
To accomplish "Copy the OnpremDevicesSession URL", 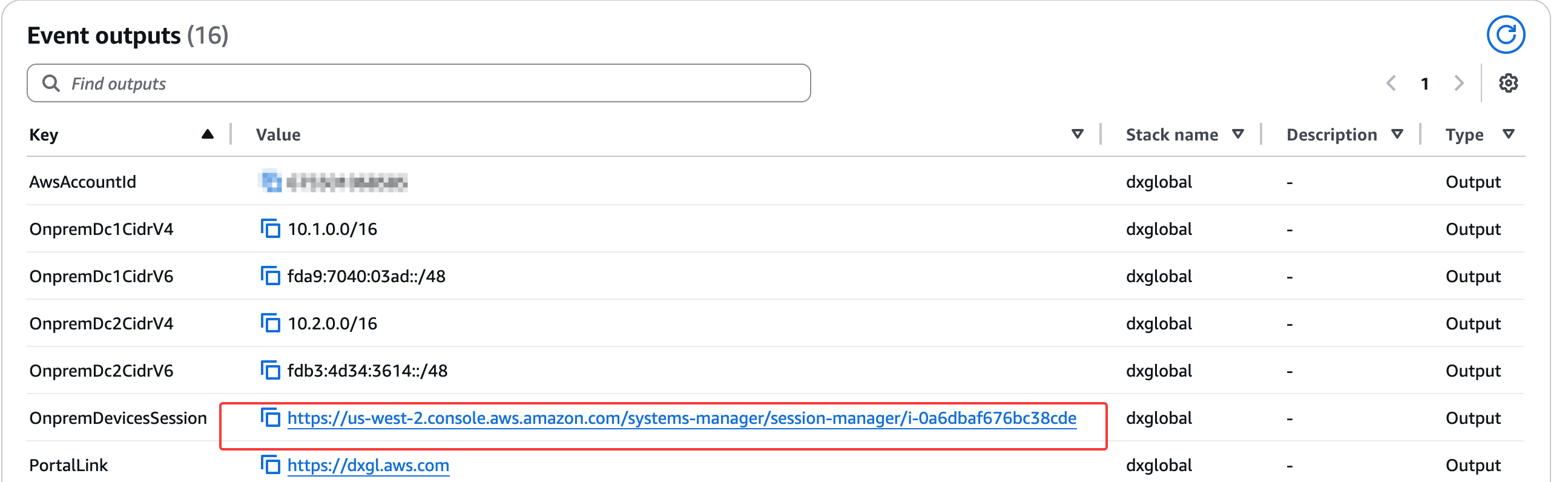I will pos(270,418).
